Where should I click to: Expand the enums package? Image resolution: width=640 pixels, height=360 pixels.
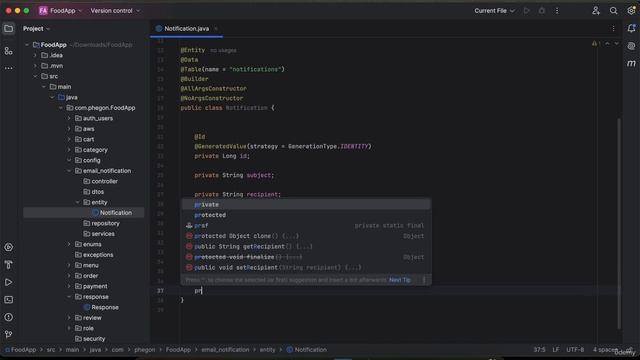coord(69,244)
